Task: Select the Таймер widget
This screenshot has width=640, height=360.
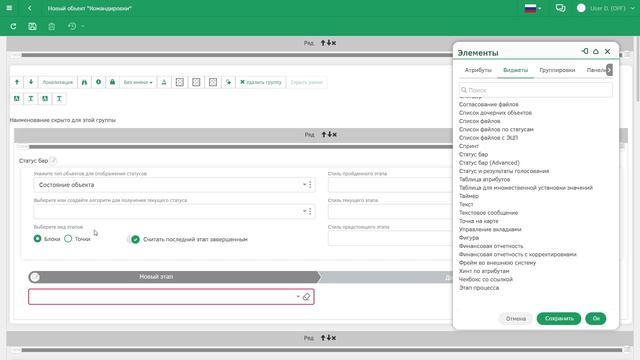Action: (469, 196)
